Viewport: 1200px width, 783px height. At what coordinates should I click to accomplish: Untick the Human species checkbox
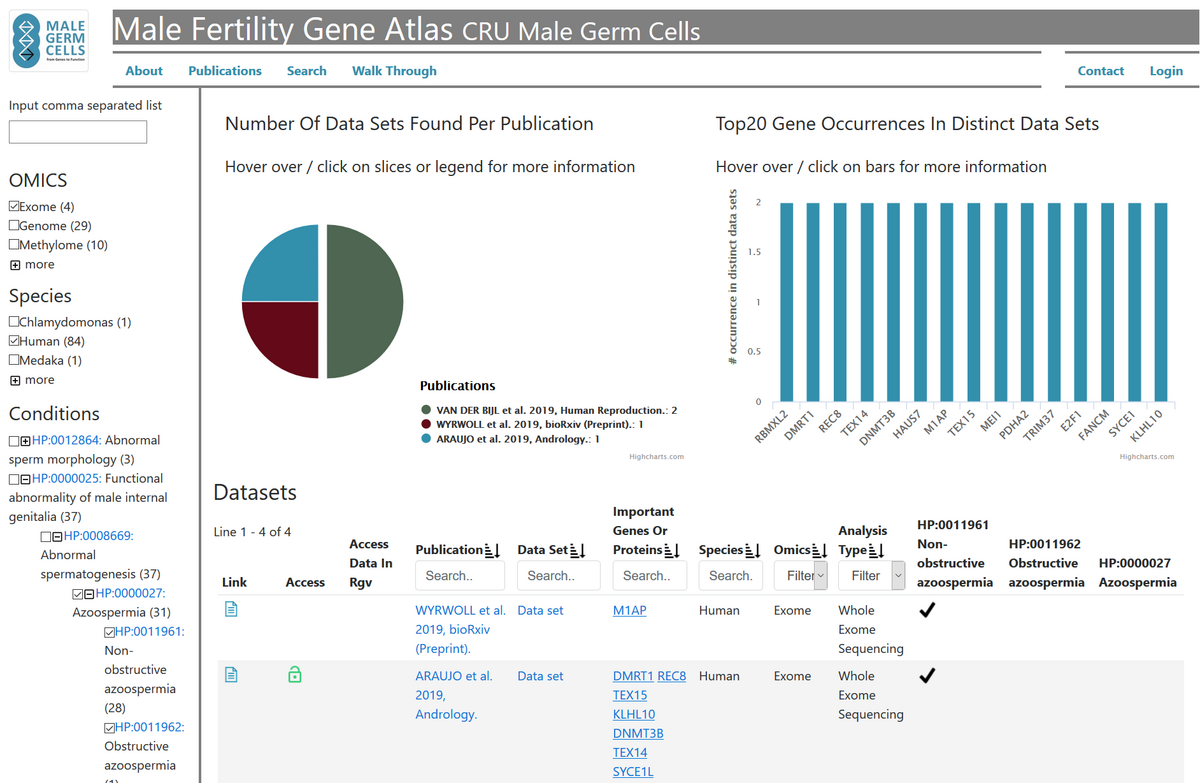coord(14,341)
